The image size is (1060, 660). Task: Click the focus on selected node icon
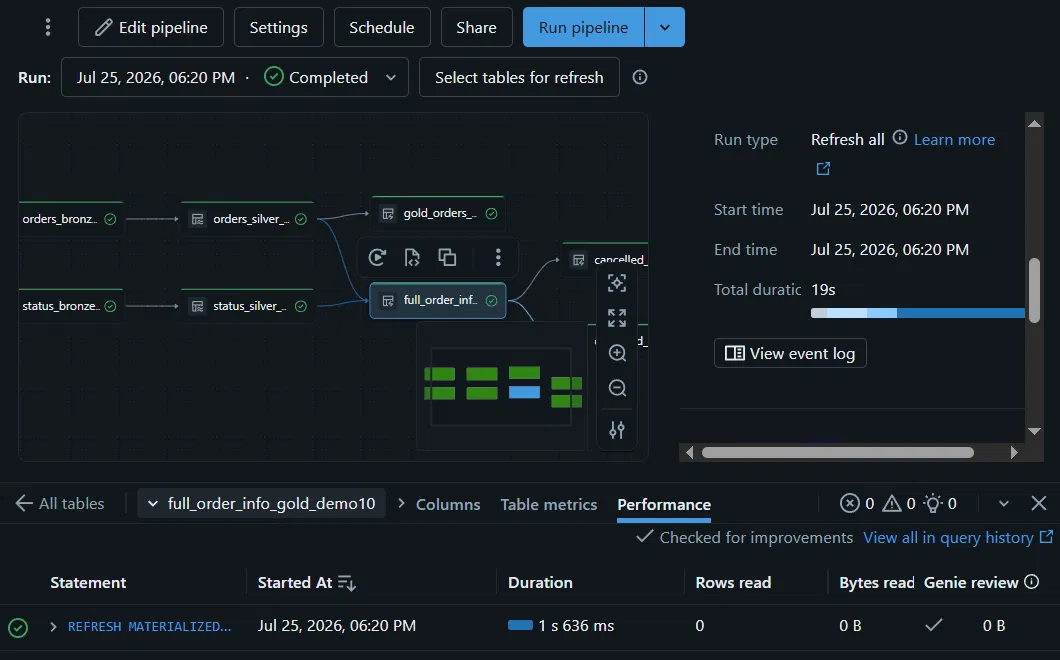(x=617, y=283)
